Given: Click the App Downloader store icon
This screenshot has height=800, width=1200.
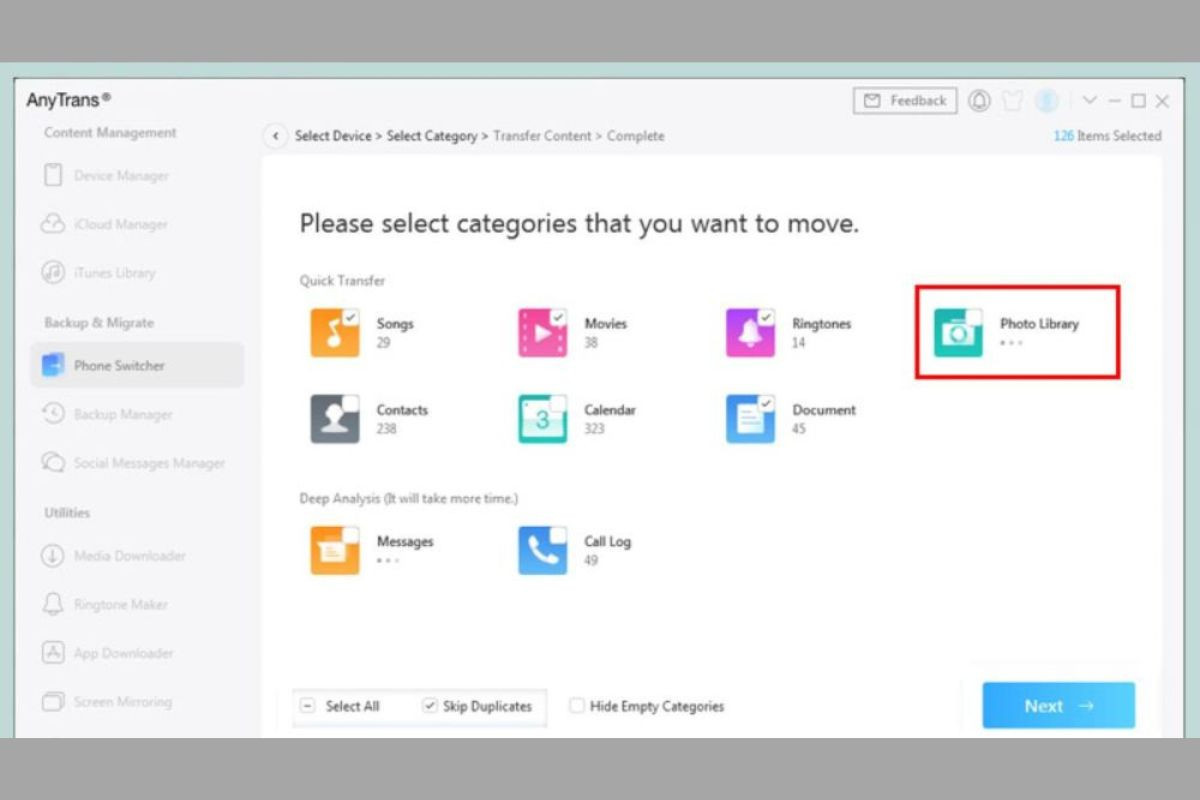Looking at the screenshot, I should pyautogui.click(x=53, y=653).
